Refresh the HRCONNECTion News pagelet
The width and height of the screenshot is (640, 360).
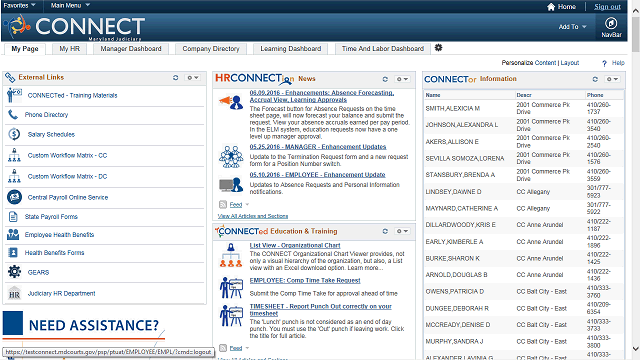point(385,79)
